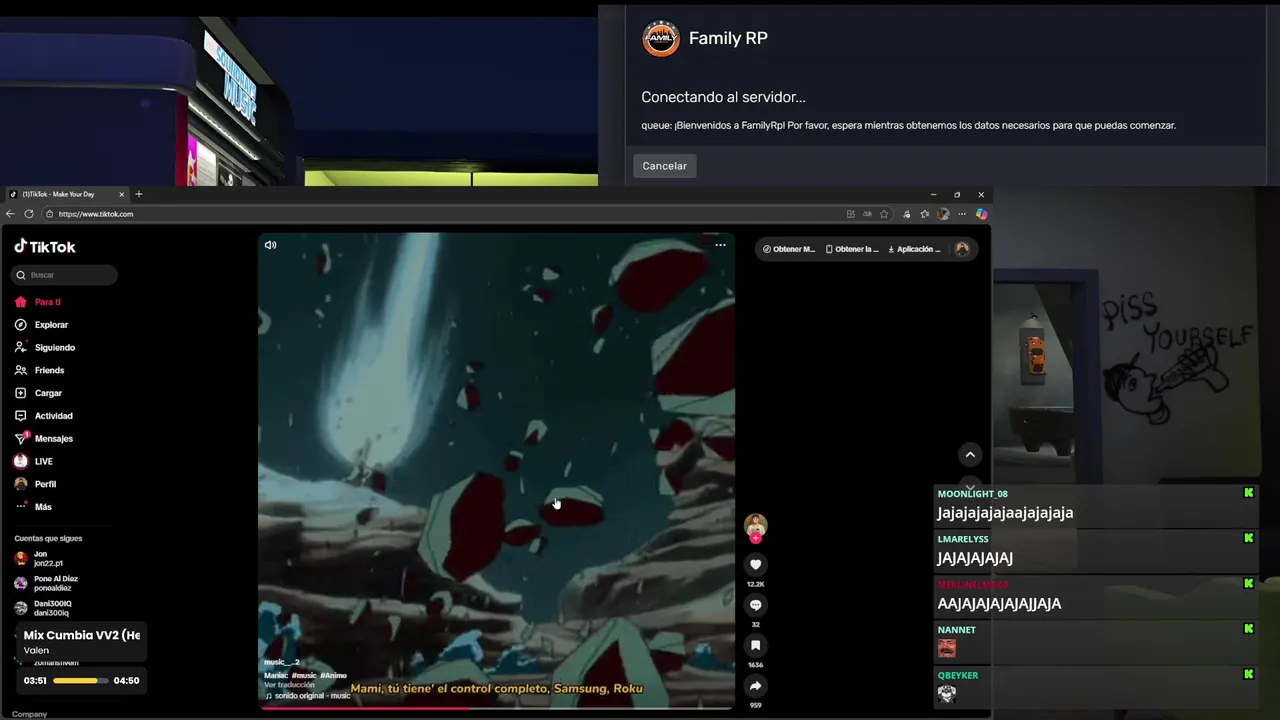Open followed account Jon
Screen dimensions: 1280x720
point(38,559)
